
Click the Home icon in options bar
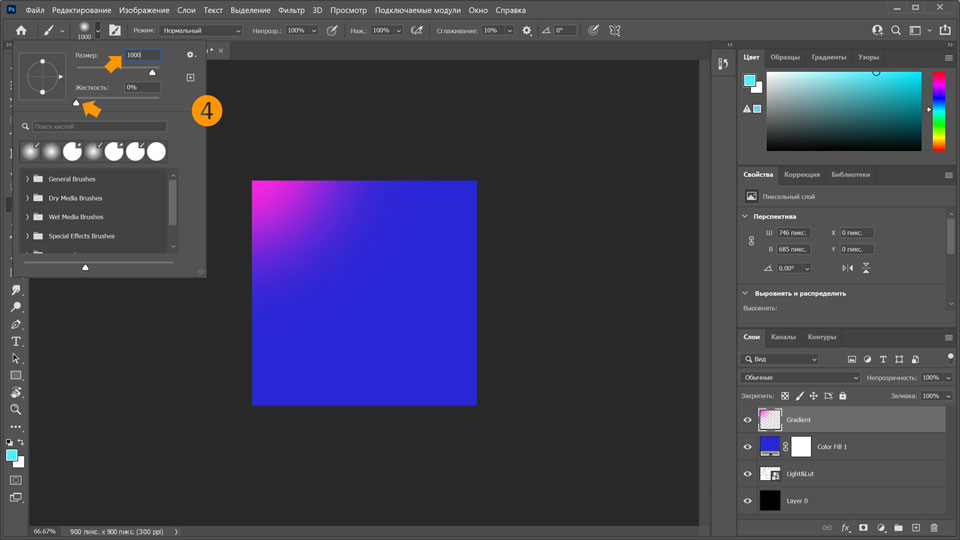tap(21, 31)
